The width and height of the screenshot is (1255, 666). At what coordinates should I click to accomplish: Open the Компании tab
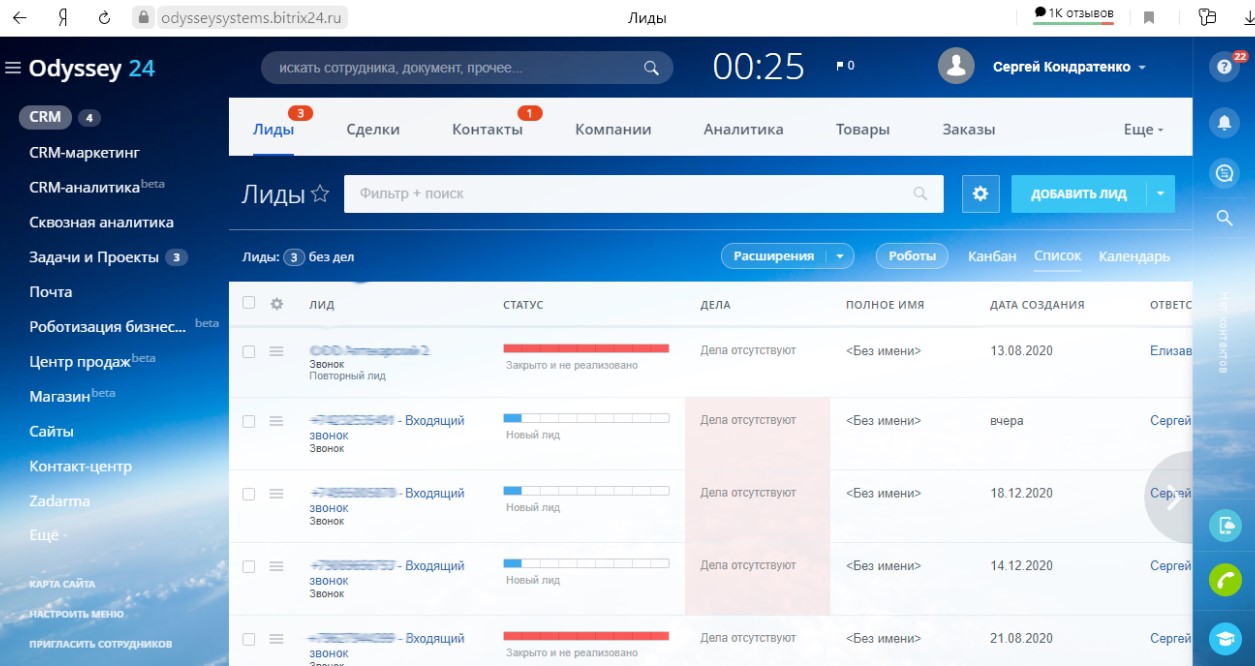613,129
